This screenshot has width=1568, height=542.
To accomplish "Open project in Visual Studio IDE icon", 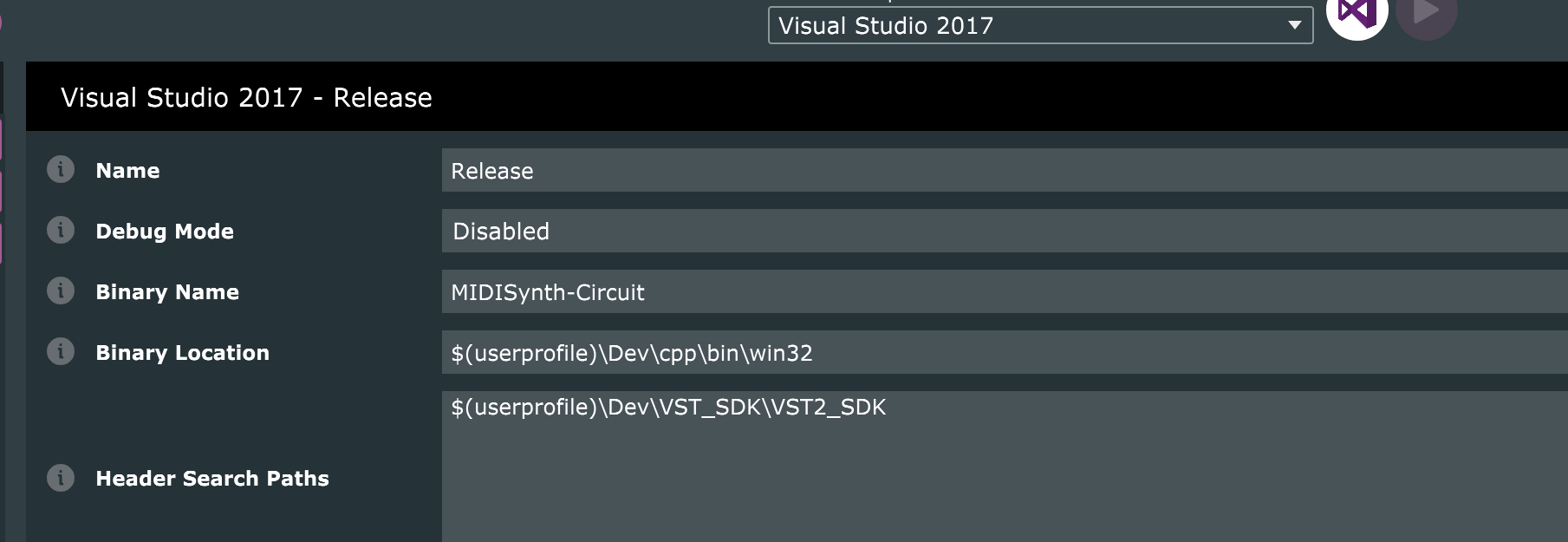I will pos(1357,14).
